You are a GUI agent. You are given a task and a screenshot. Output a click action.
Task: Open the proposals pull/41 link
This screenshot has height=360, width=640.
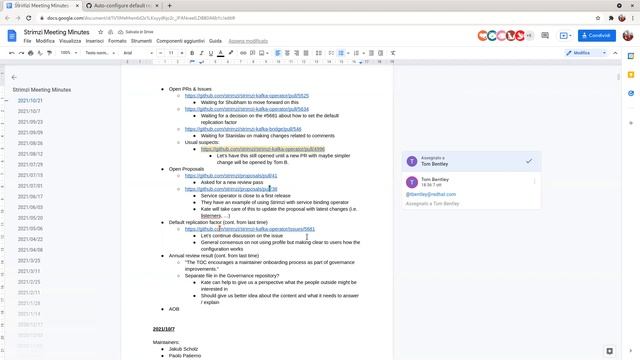click(x=231, y=176)
